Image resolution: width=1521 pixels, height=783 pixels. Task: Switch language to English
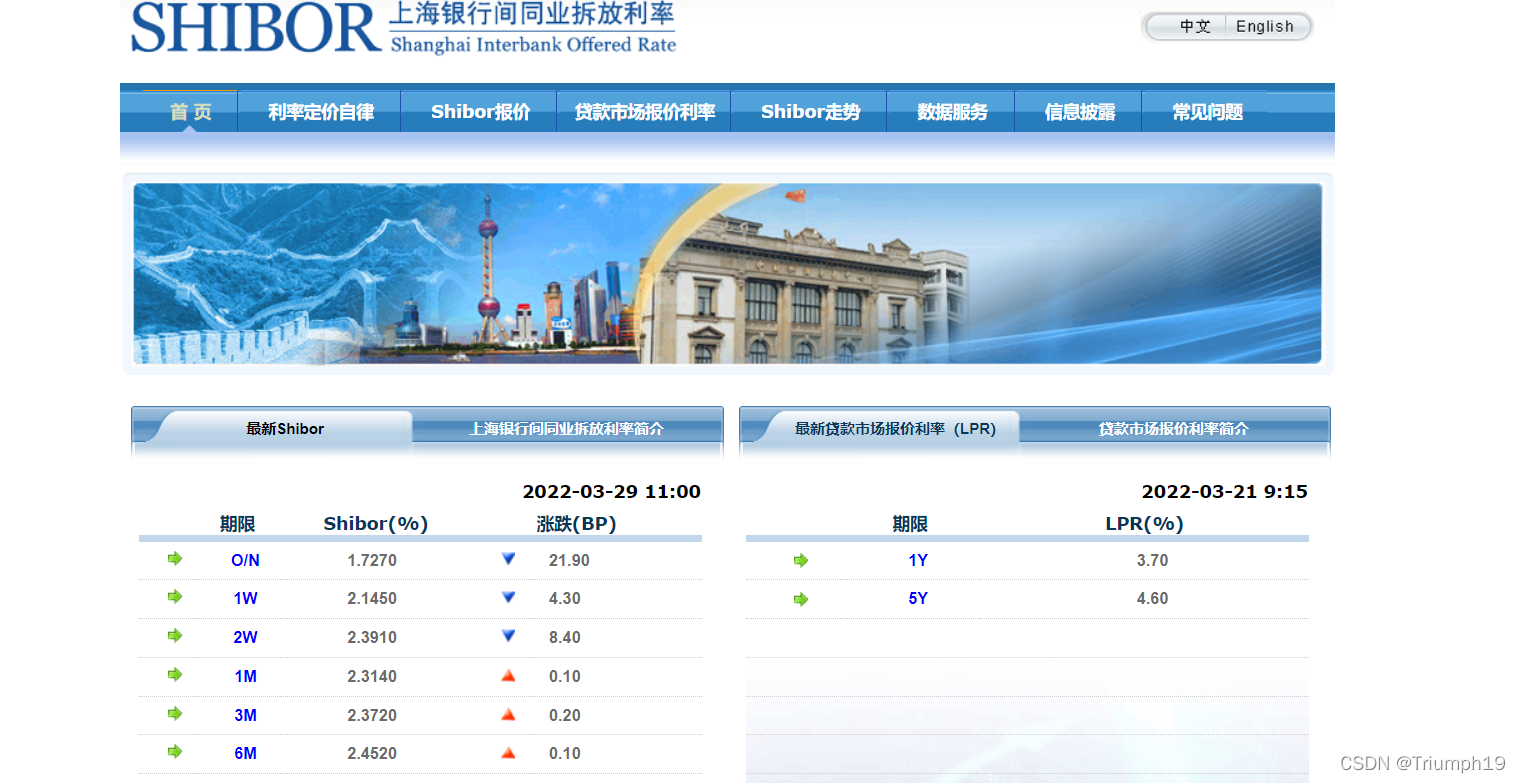click(x=1265, y=27)
